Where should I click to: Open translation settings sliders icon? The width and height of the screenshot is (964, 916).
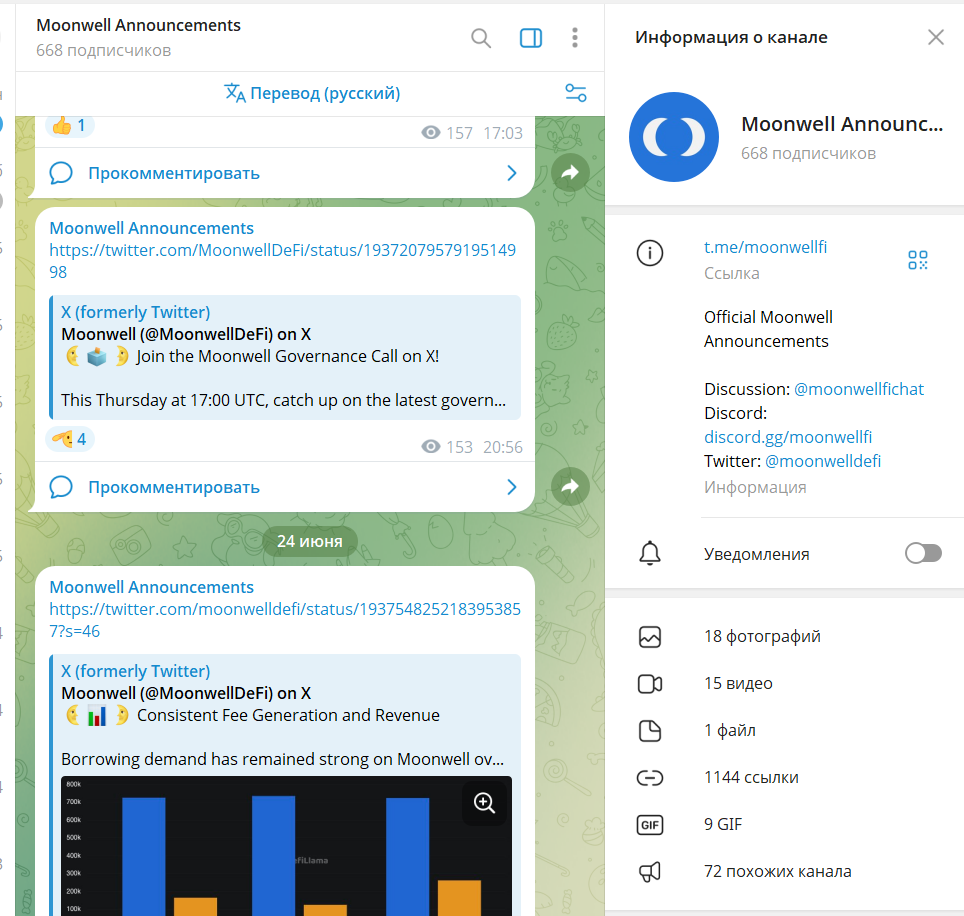575,93
